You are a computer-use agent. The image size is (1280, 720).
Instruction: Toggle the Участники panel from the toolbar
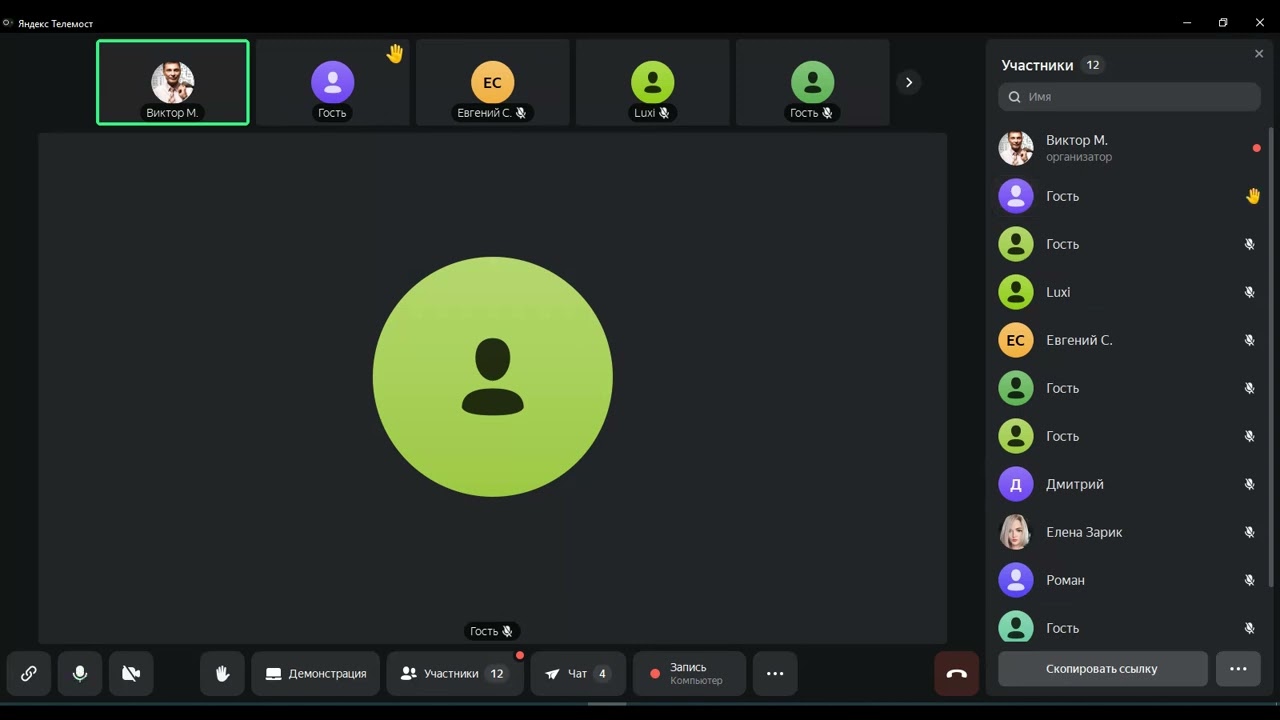pos(455,674)
